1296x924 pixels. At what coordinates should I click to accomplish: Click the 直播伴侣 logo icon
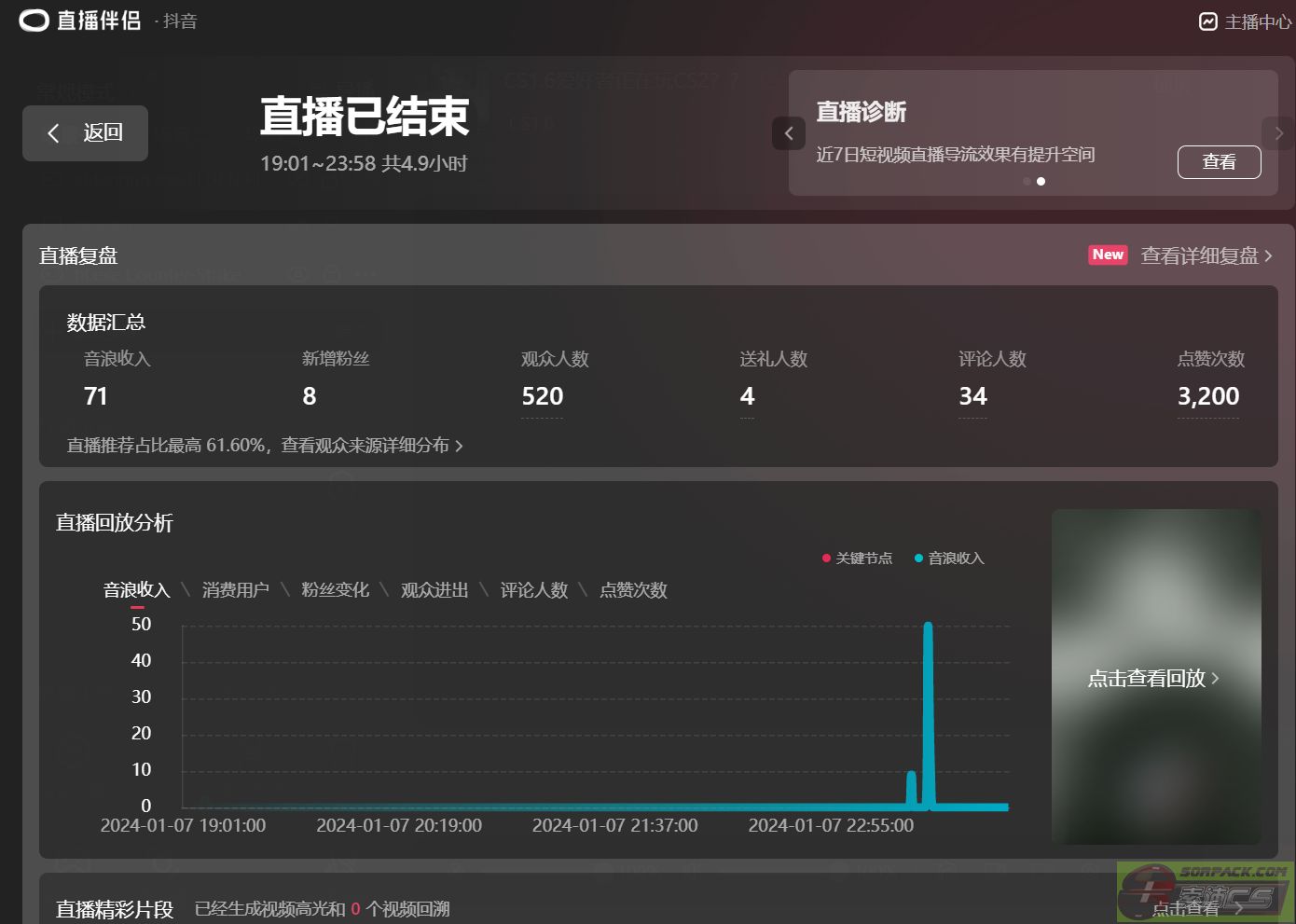tap(34, 21)
